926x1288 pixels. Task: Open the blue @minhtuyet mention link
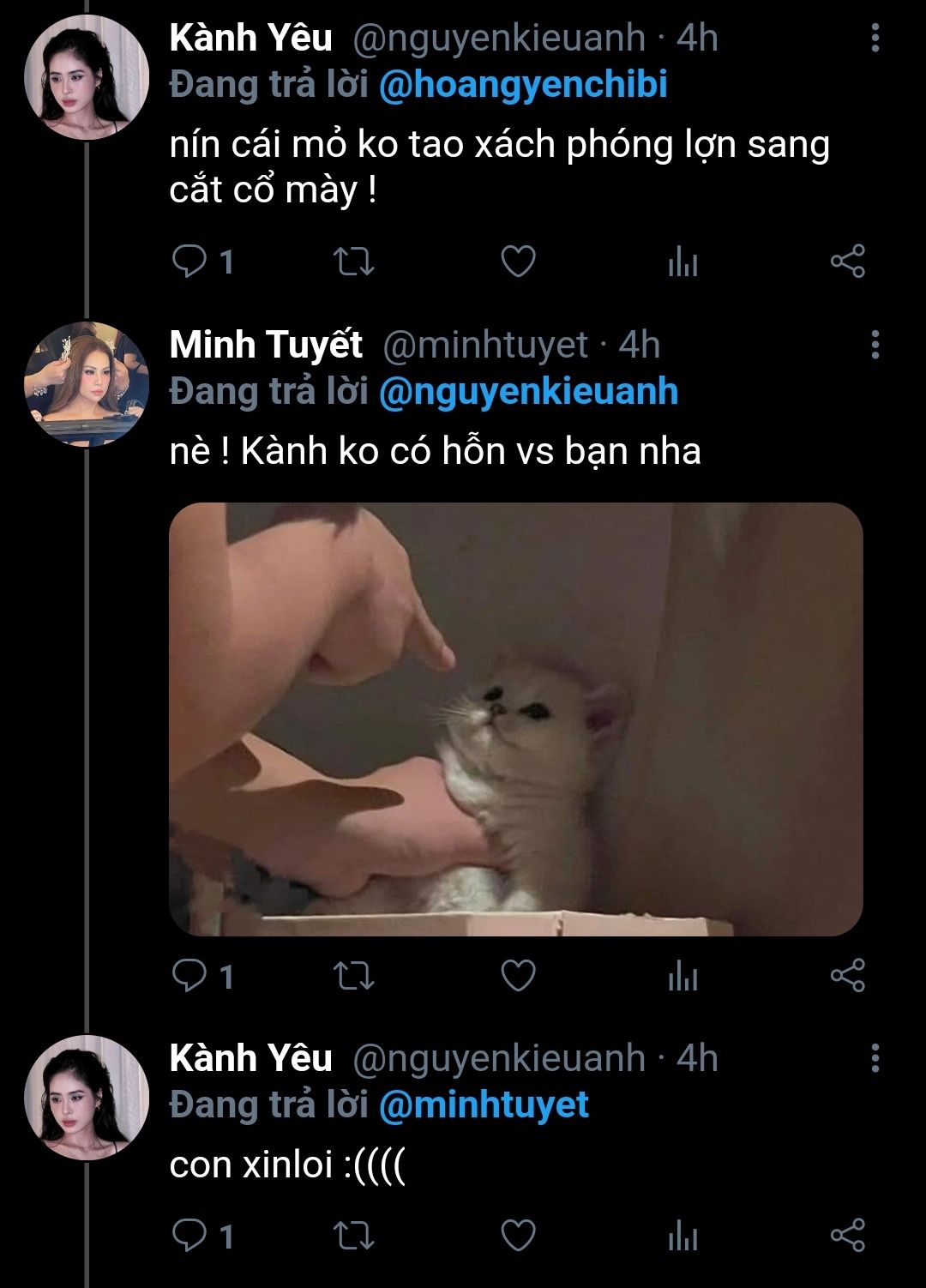click(x=484, y=1104)
